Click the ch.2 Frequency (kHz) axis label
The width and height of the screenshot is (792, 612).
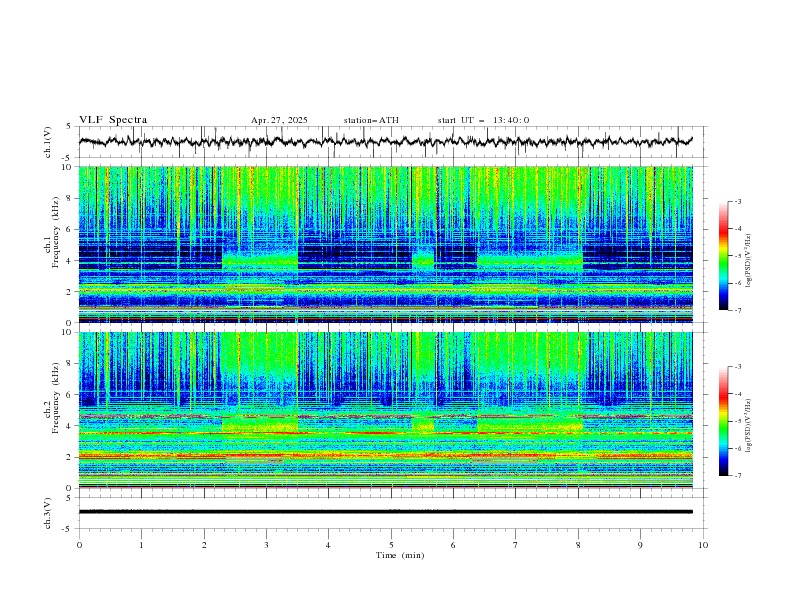pos(52,398)
